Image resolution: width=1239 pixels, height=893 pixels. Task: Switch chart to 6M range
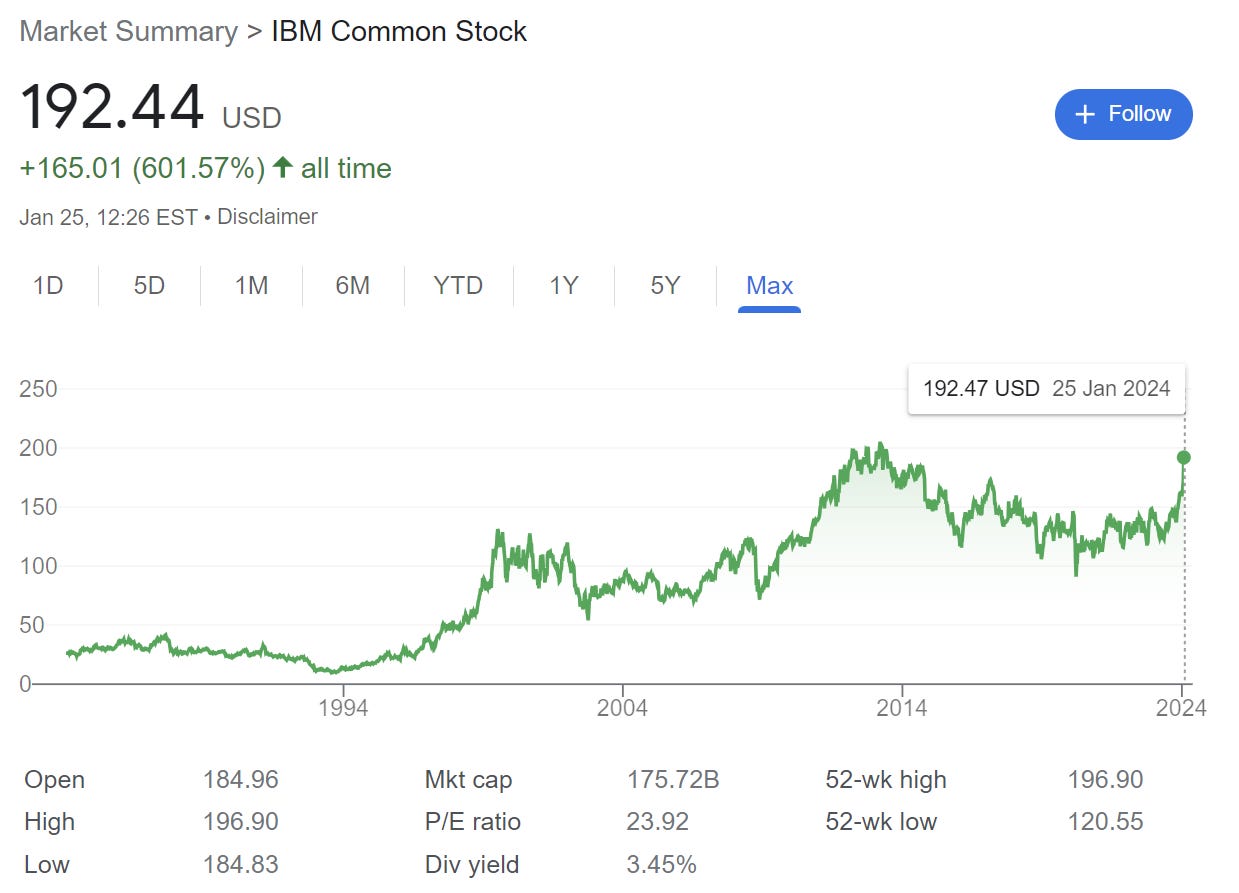click(x=352, y=286)
